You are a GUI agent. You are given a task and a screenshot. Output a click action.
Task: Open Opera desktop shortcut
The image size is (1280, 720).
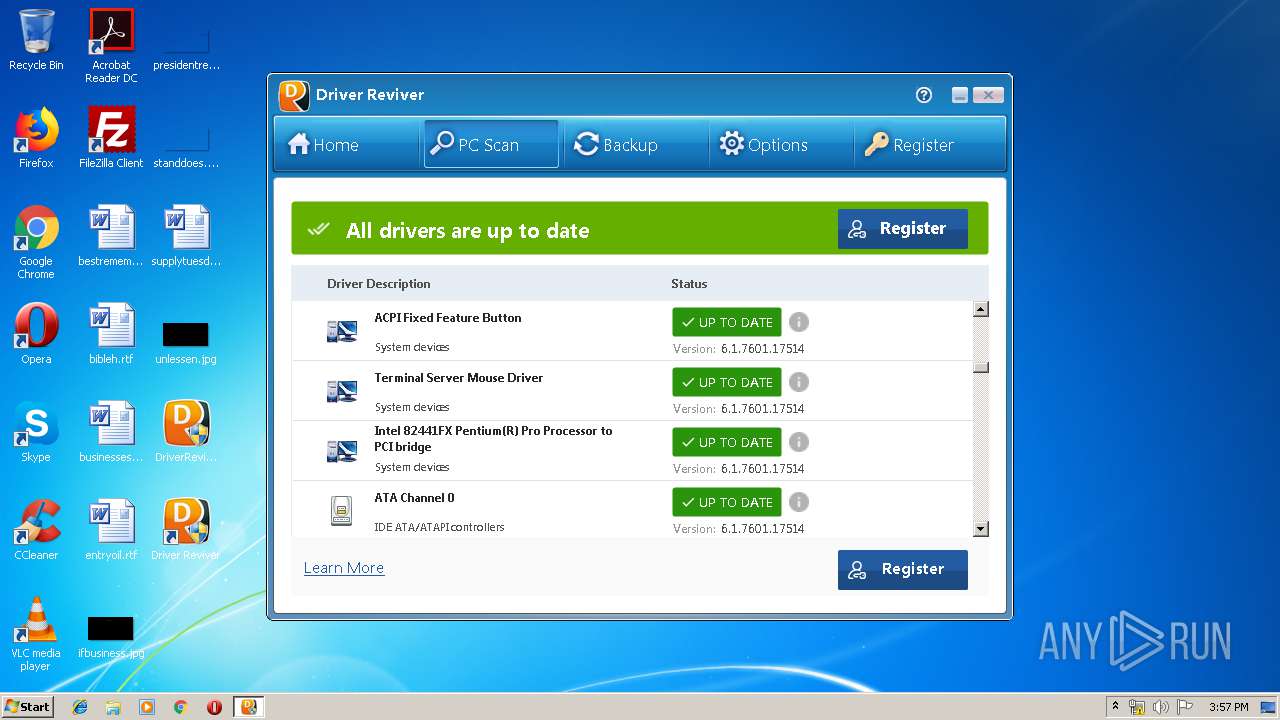[36, 334]
